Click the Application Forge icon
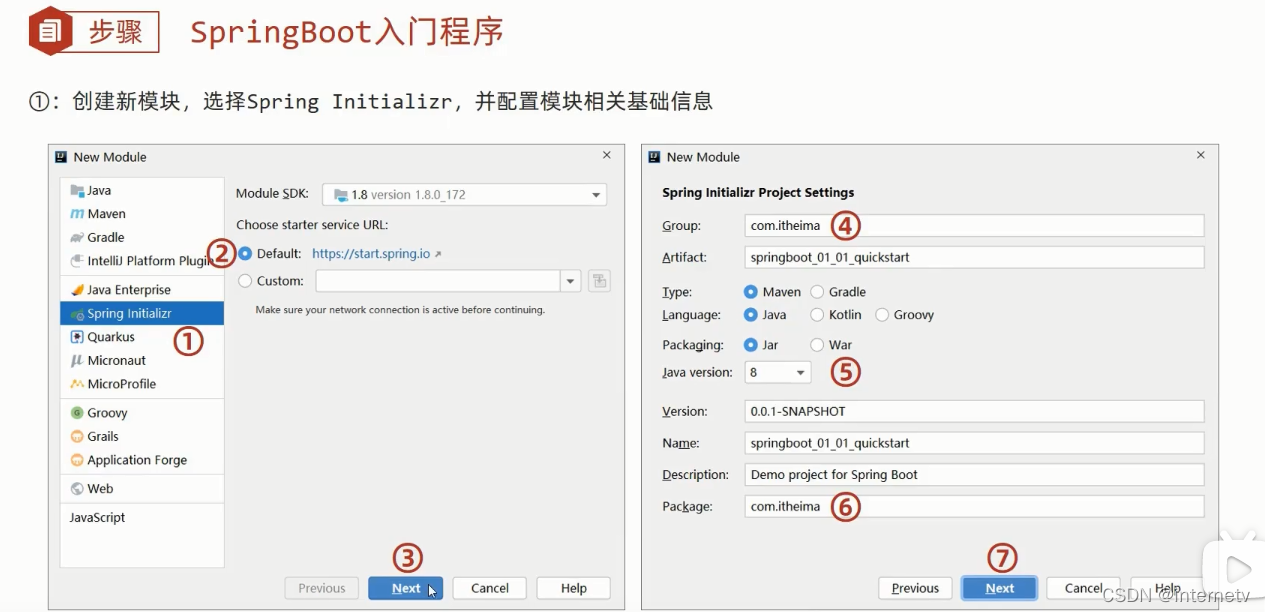Image resolution: width=1265 pixels, height=612 pixels. coord(77,460)
